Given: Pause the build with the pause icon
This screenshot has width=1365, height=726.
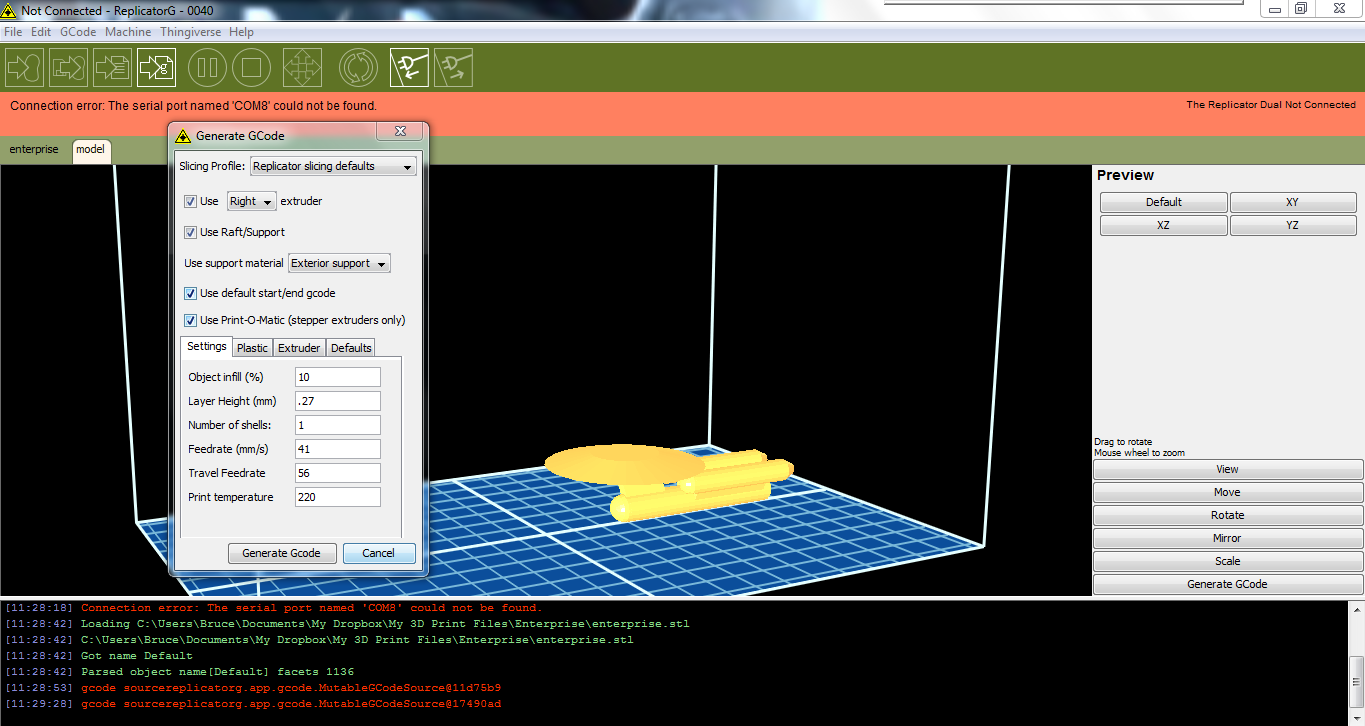Looking at the screenshot, I should click(207, 68).
